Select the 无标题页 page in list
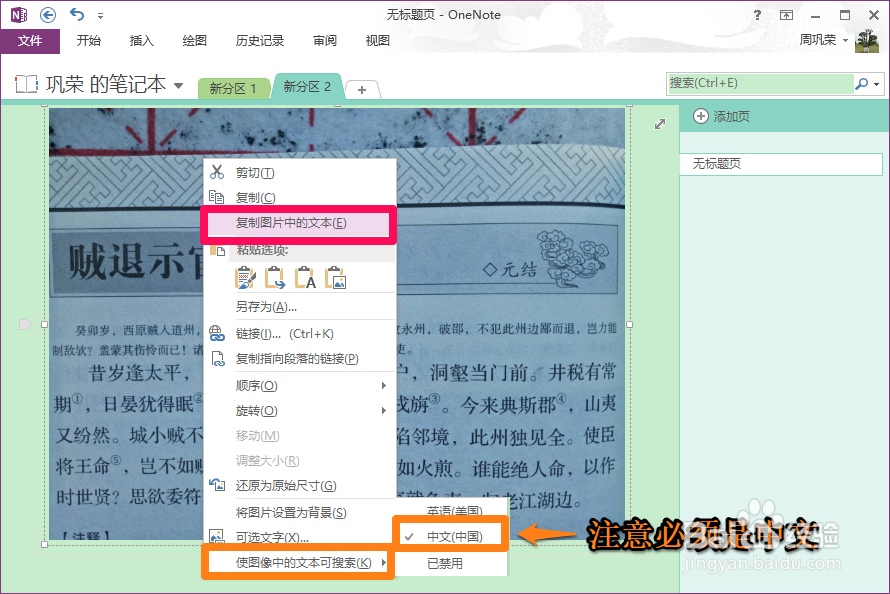890x594 pixels. pos(781,164)
